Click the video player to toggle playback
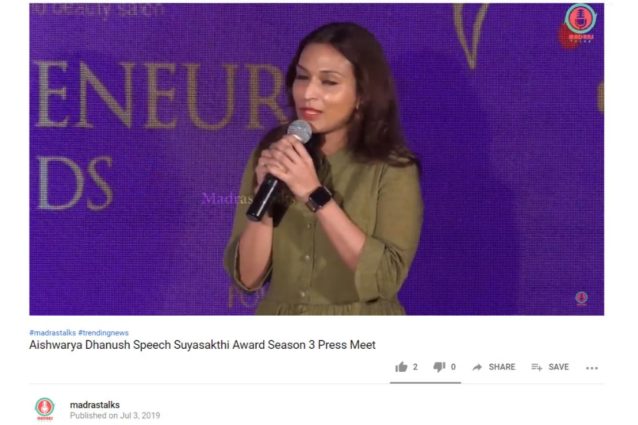Image resolution: width=638 pixels, height=425 pixels. (317, 159)
